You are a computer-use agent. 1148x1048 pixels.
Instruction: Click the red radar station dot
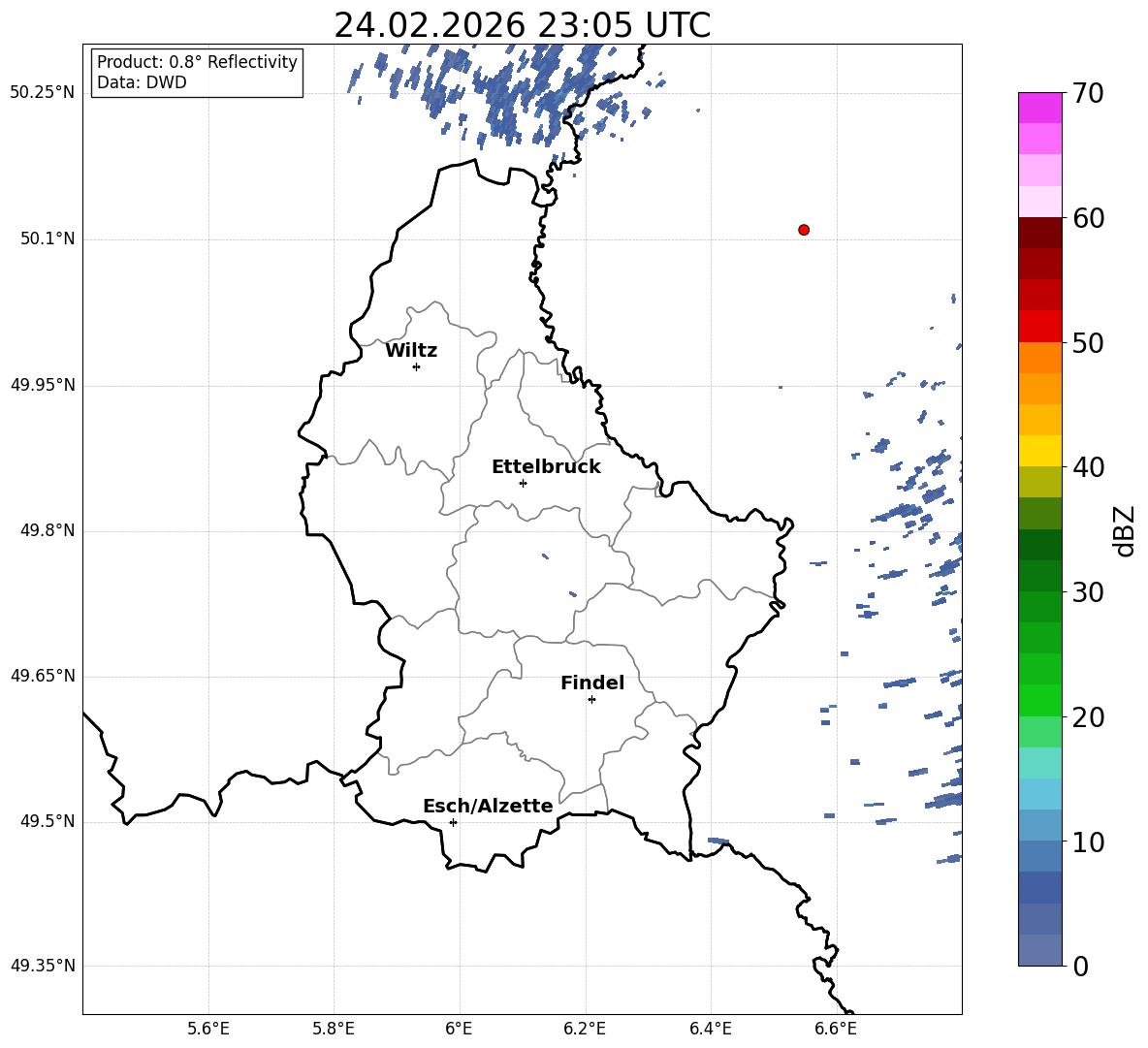804,230
